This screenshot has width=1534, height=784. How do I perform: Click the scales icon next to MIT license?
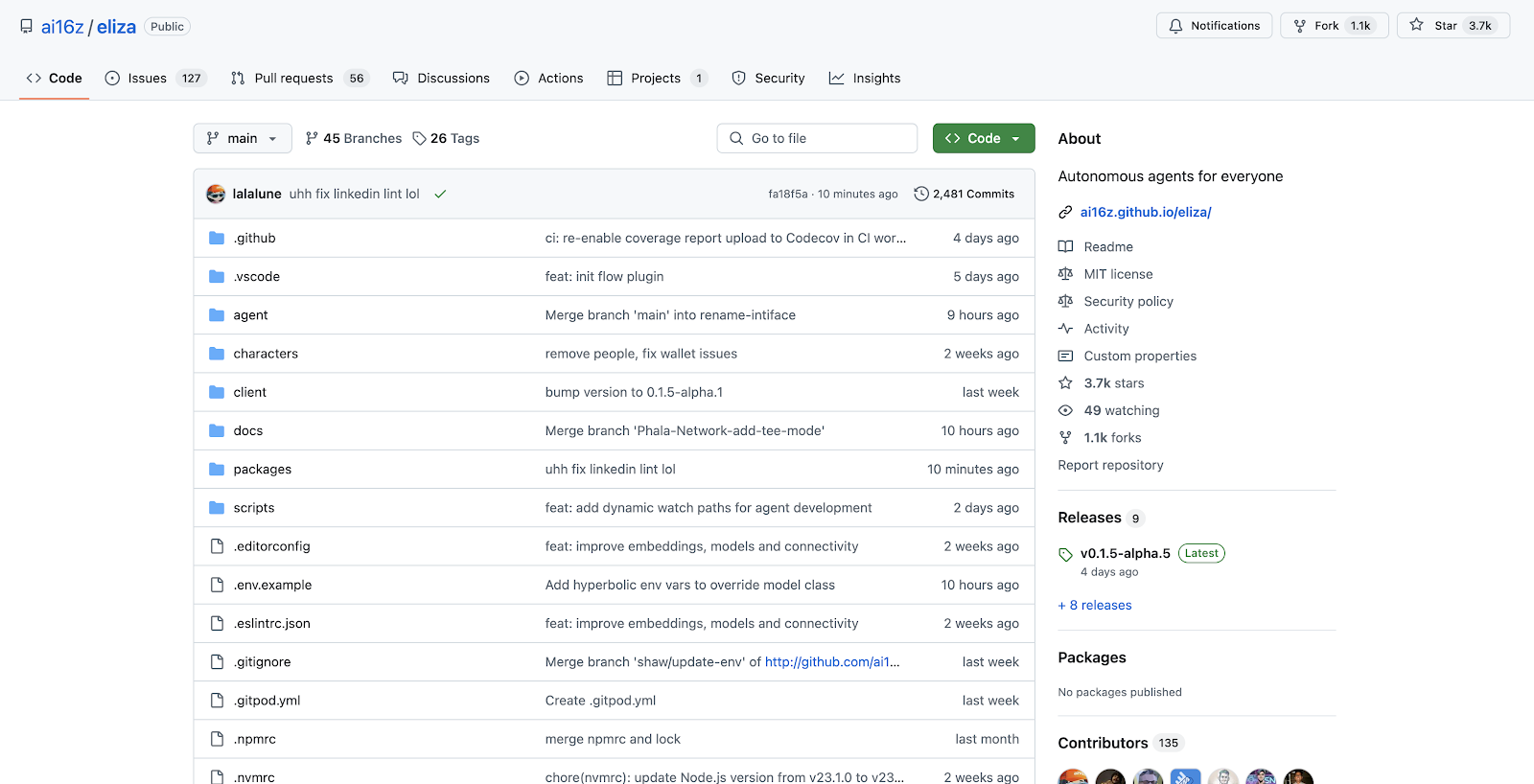1065,274
